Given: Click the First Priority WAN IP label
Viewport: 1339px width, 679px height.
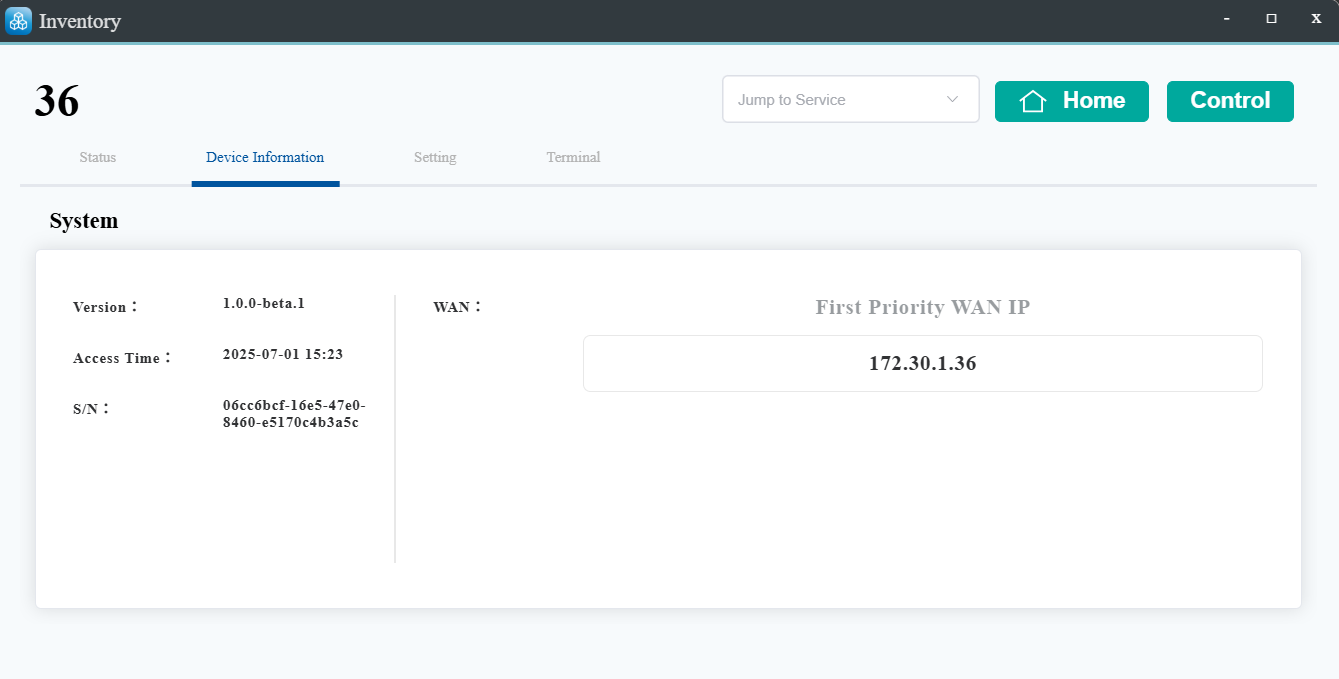Looking at the screenshot, I should 922,307.
